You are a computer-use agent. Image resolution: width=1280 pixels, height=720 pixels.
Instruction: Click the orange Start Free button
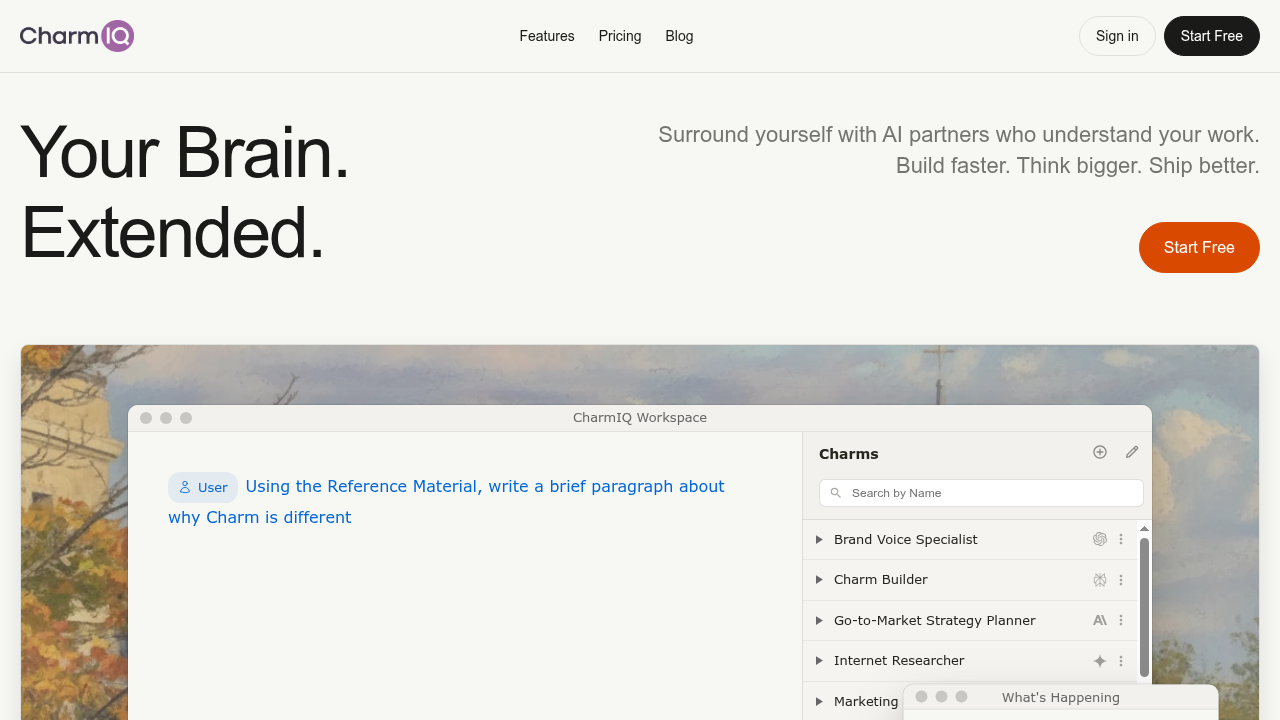coord(1199,247)
